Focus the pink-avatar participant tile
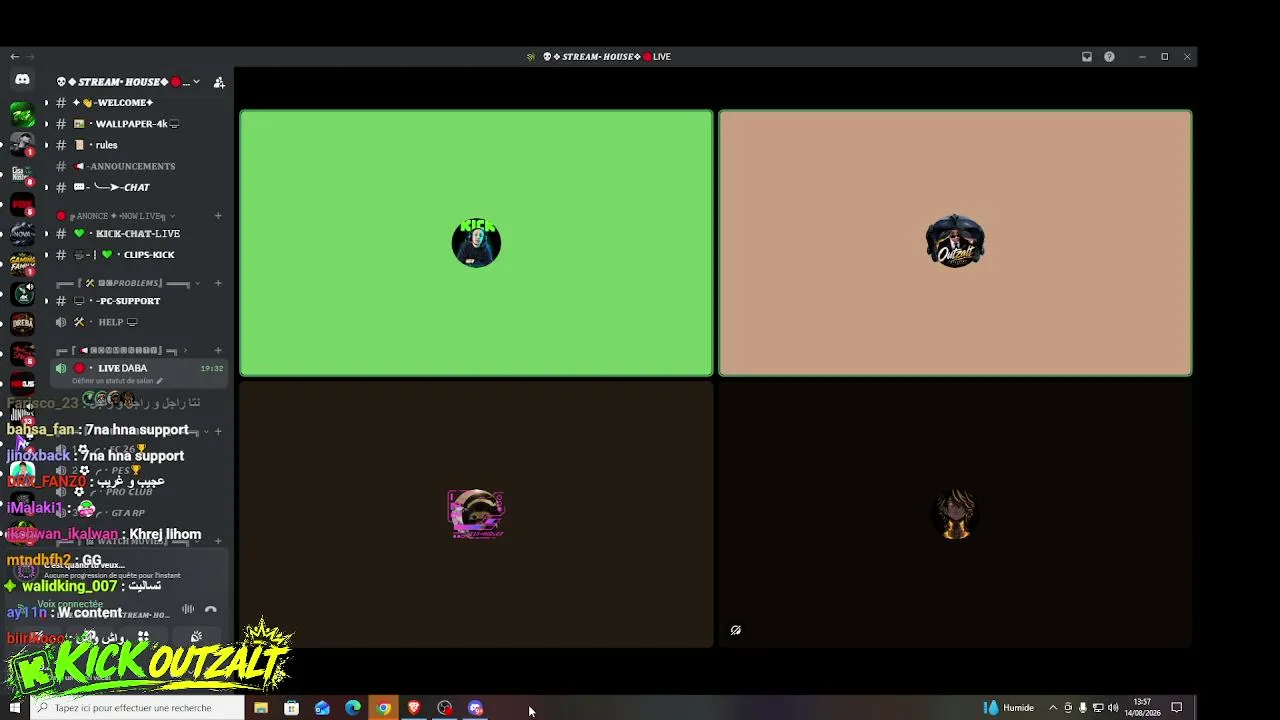 pyautogui.click(x=476, y=514)
